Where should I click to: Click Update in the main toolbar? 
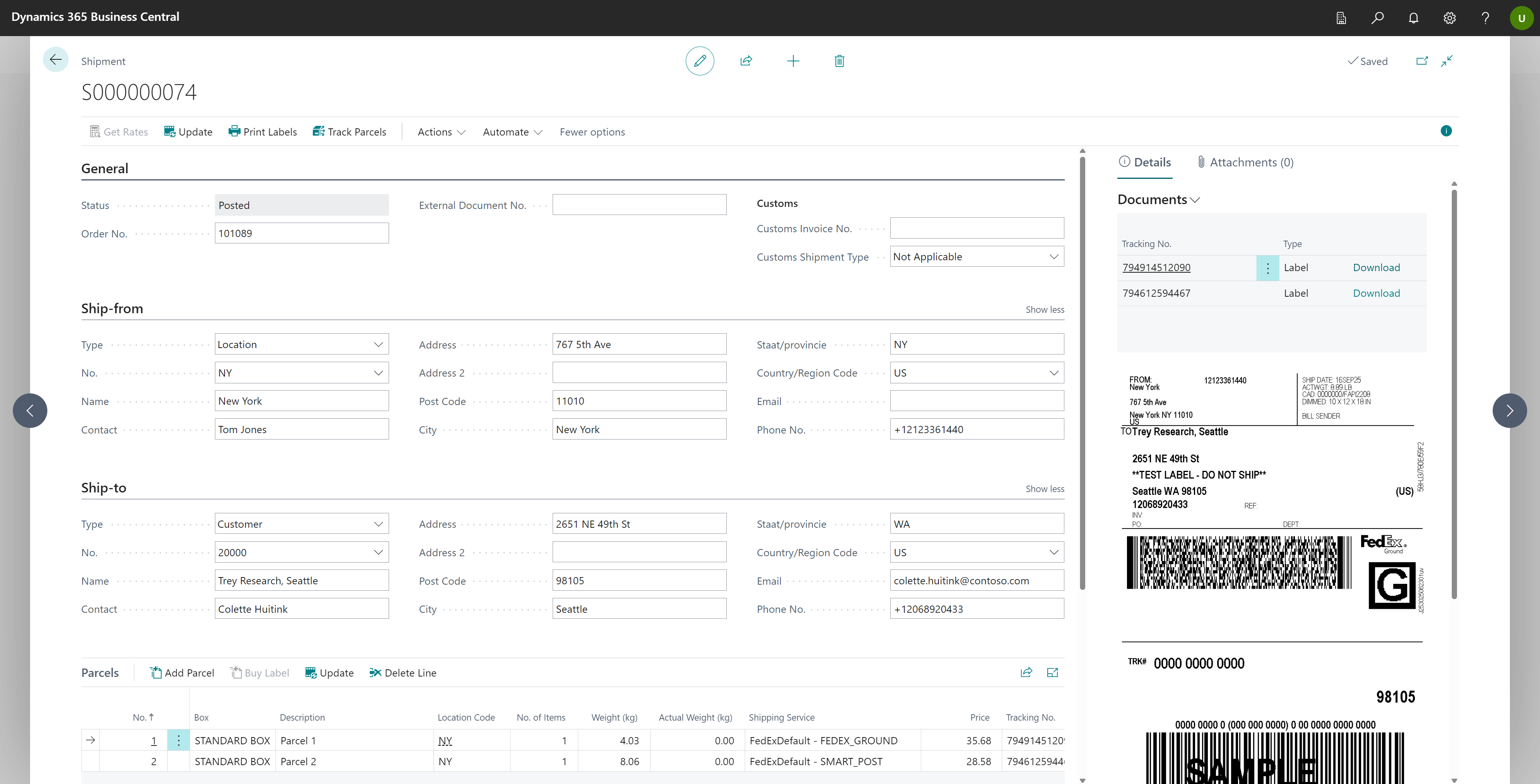pos(188,132)
